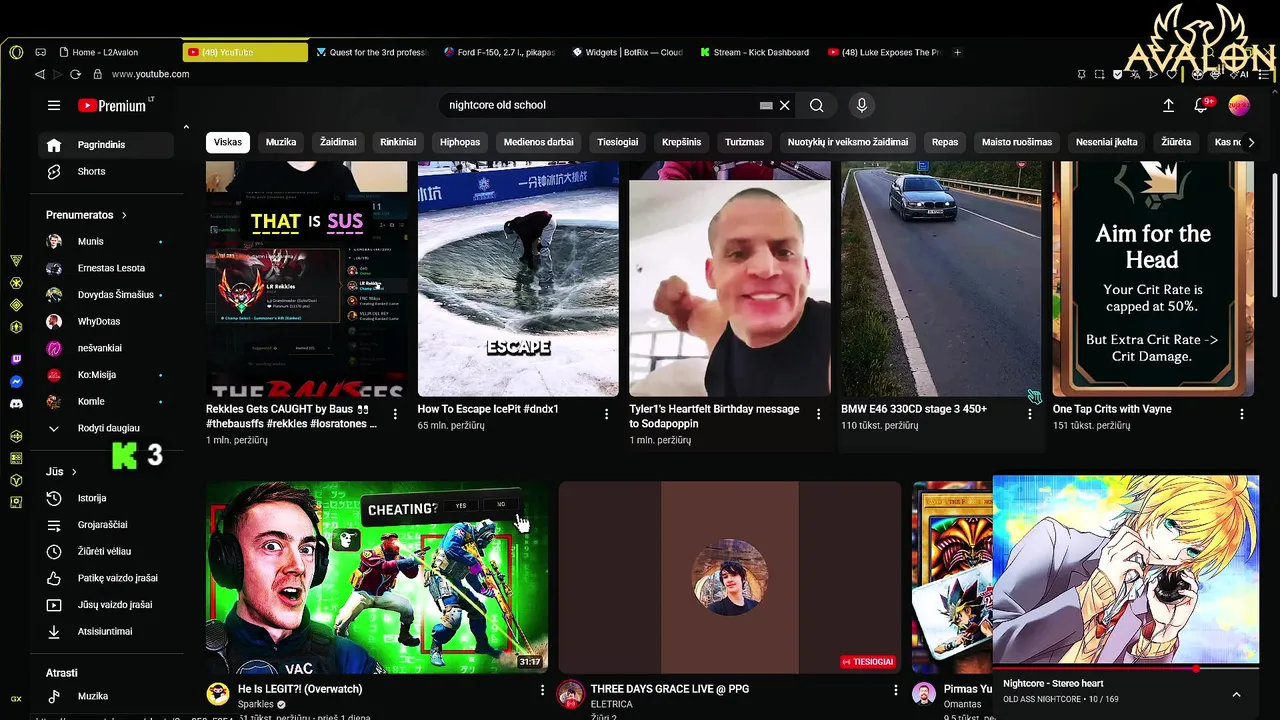1280x720 pixels.
Task: Open the YouTube hamburger guide menu
Action: pos(54,105)
